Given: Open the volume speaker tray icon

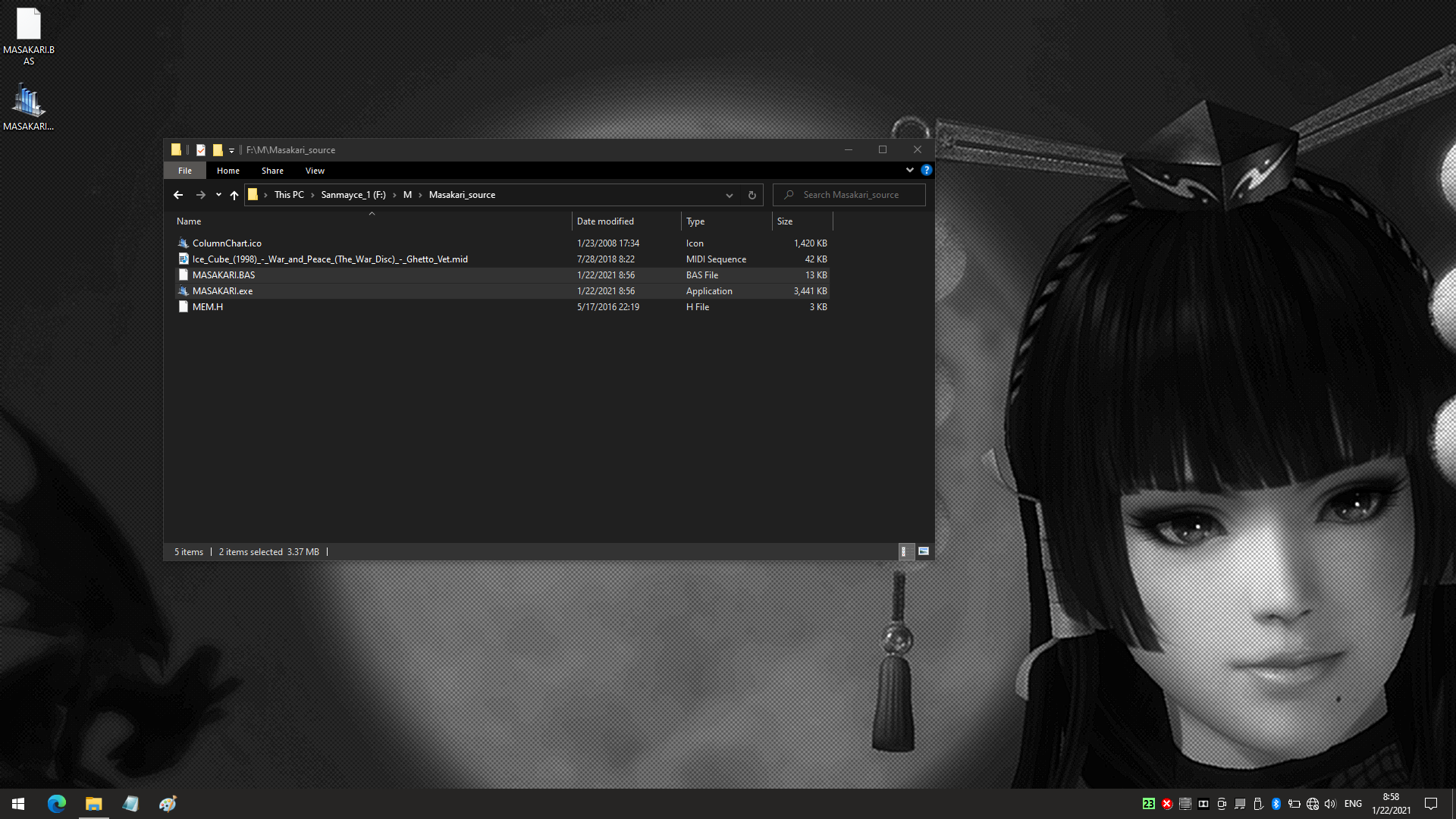Looking at the screenshot, I should tap(1330, 804).
